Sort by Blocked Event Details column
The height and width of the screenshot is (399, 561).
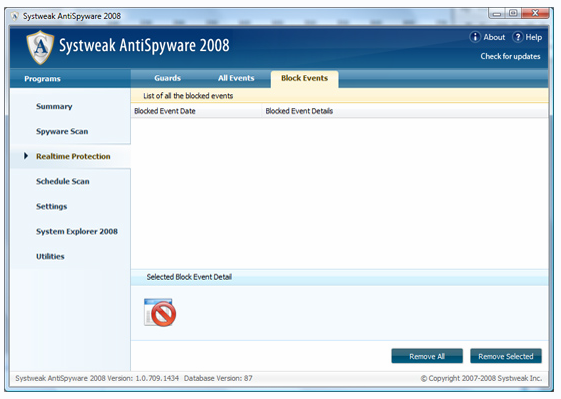(x=405, y=111)
